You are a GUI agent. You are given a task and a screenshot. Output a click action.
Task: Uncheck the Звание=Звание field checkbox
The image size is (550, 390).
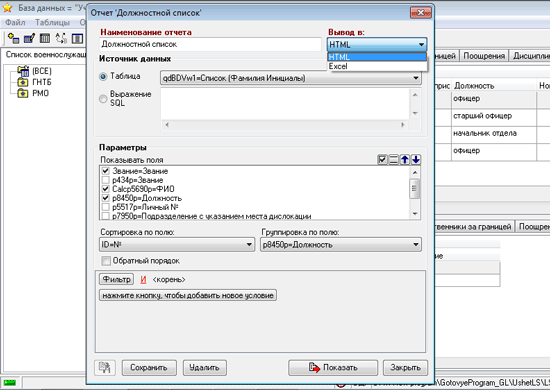(105, 171)
